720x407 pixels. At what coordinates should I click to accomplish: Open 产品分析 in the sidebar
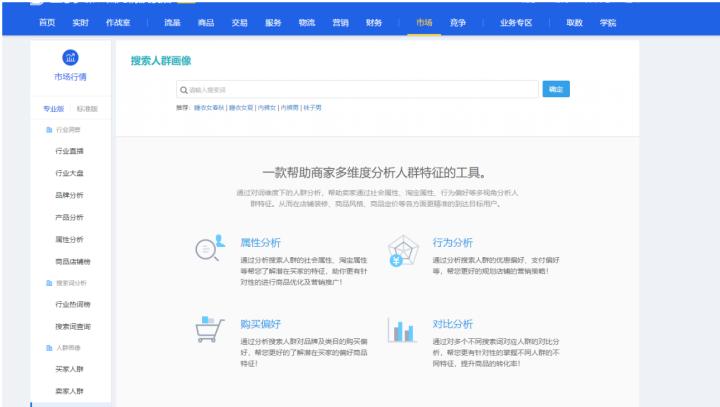point(69,217)
